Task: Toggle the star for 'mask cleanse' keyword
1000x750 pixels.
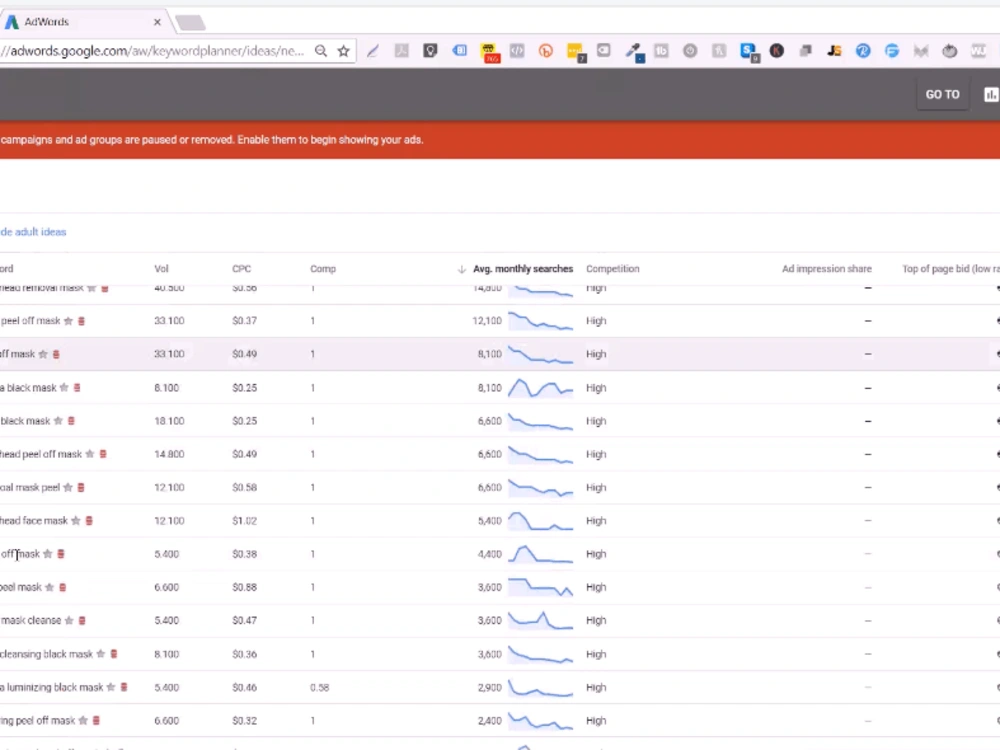Action: pos(69,621)
